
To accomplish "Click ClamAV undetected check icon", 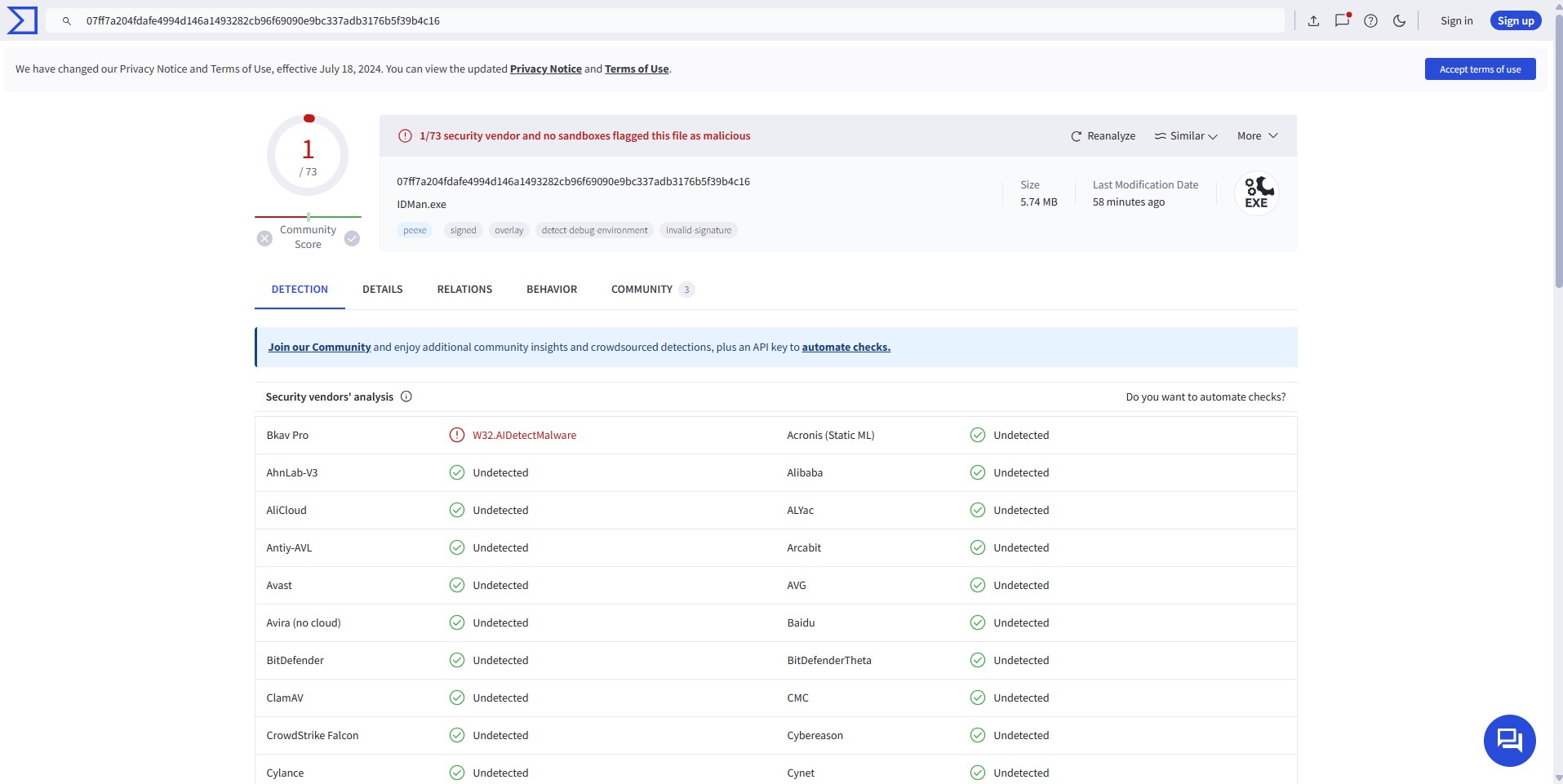I will (457, 698).
